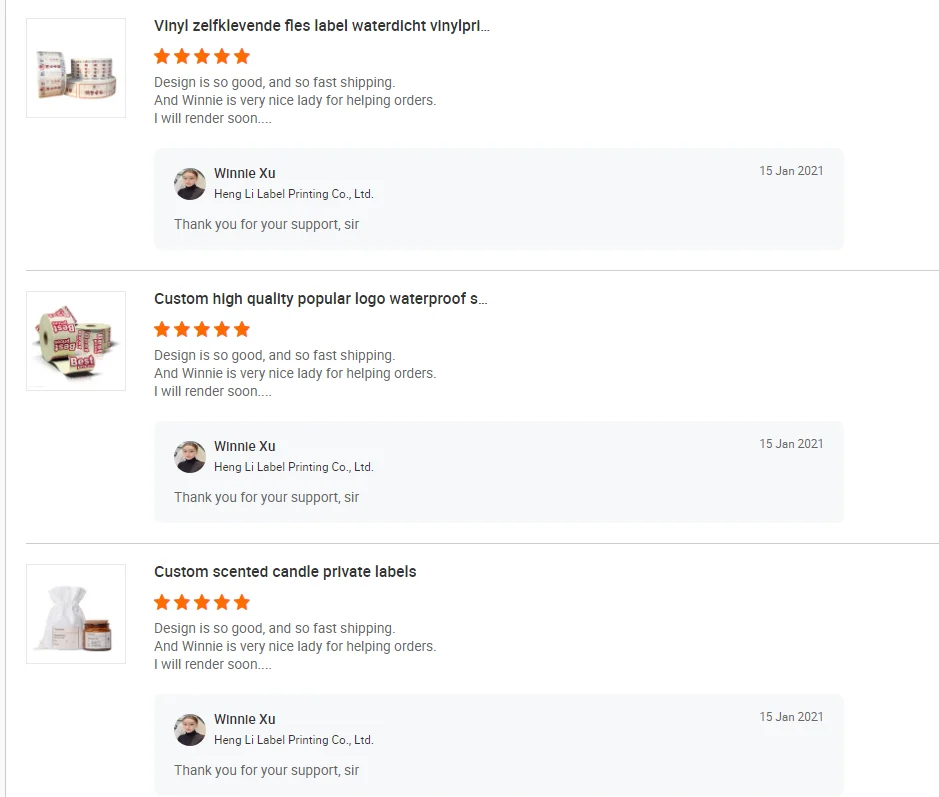Click the star rating under the logo sticker title
The width and height of the screenshot is (939, 797).
point(202,329)
